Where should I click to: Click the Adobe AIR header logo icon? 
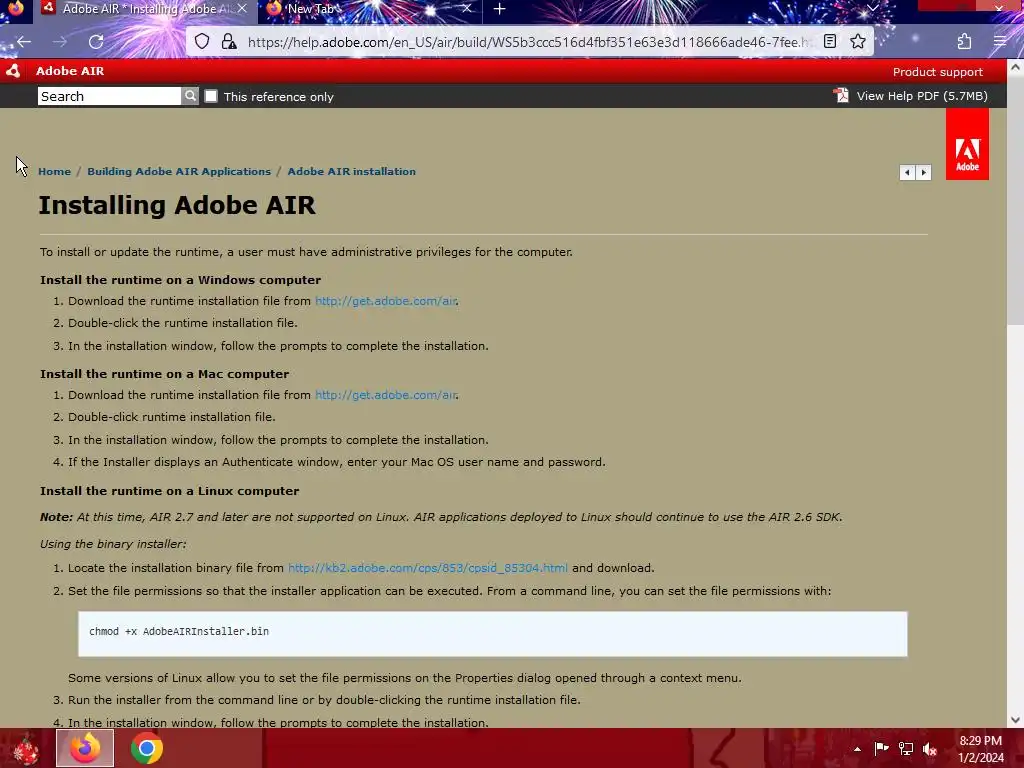pos(12,71)
